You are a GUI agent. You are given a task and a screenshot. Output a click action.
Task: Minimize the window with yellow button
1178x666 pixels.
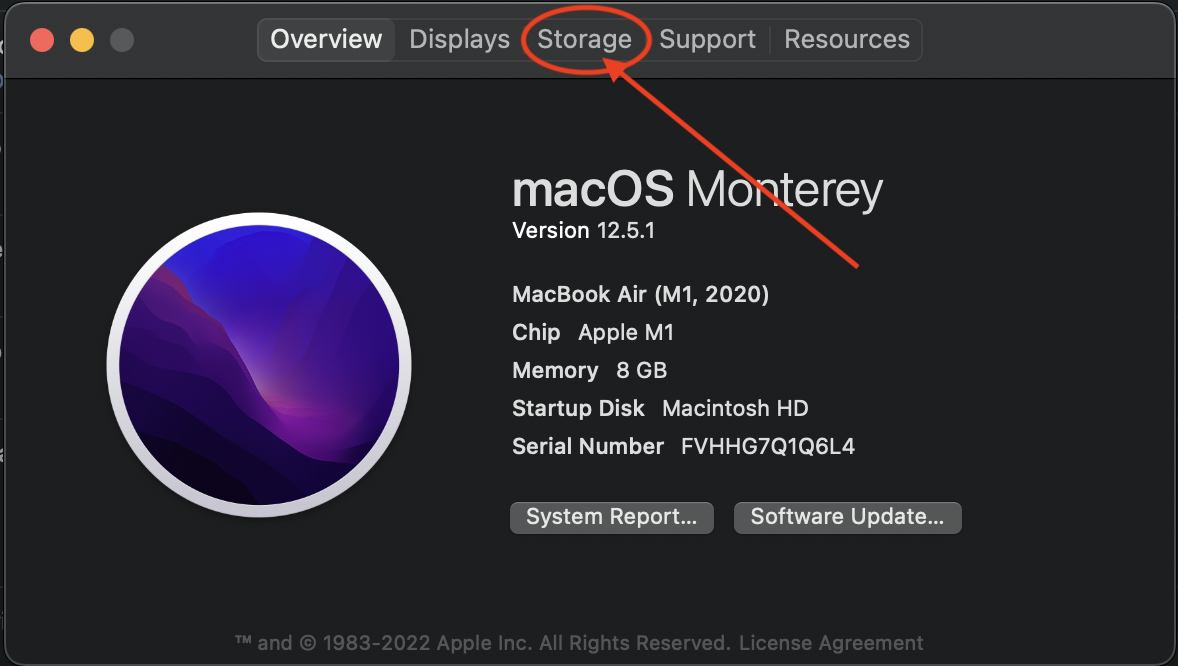[x=82, y=40]
